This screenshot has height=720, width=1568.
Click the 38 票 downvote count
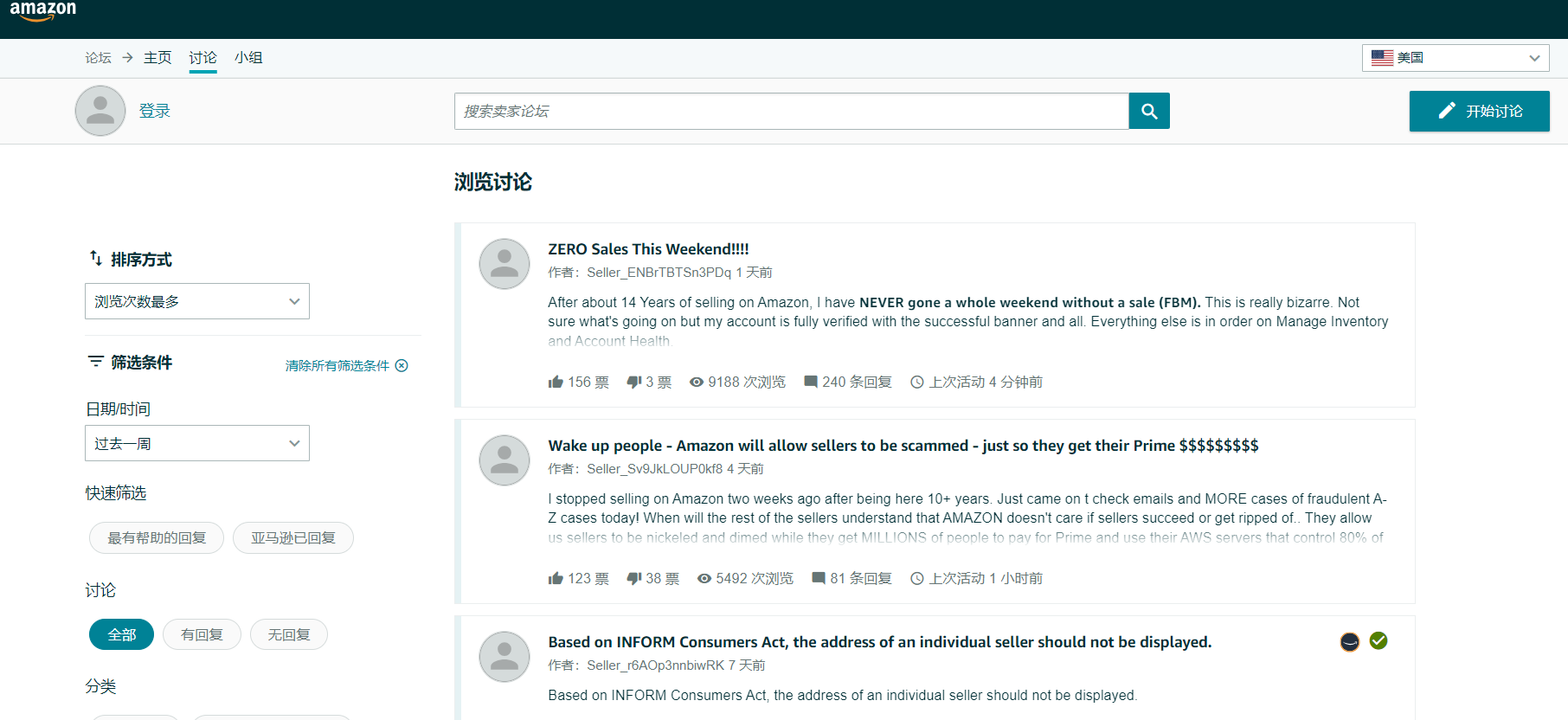click(663, 578)
